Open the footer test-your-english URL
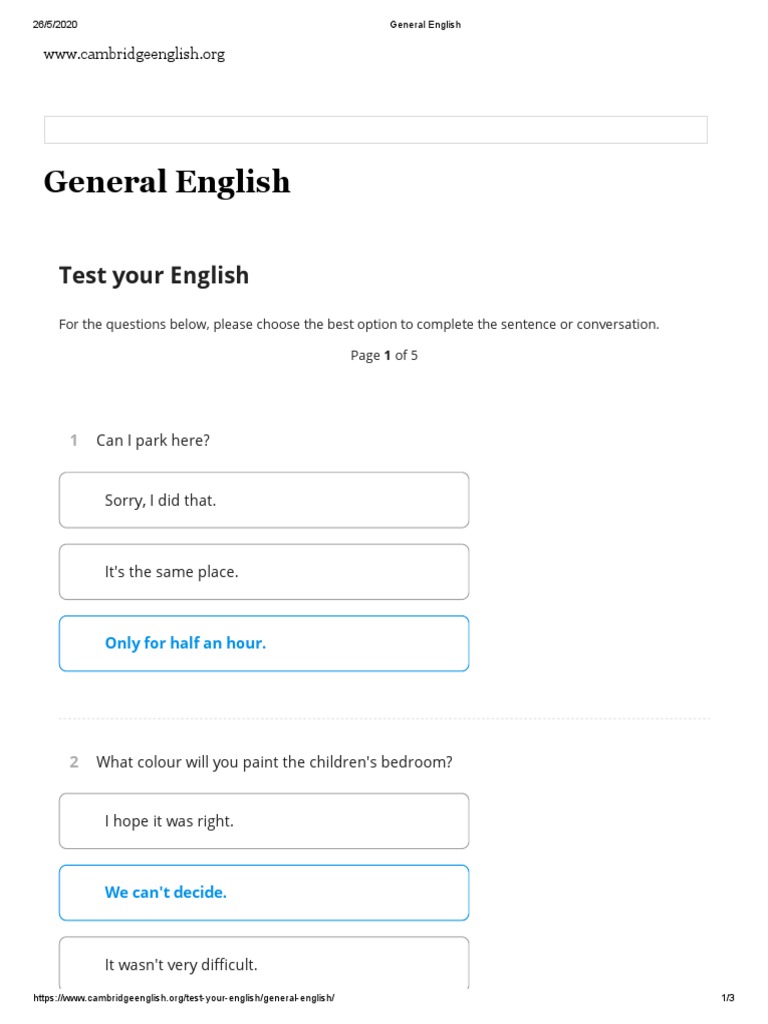 [x=184, y=998]
